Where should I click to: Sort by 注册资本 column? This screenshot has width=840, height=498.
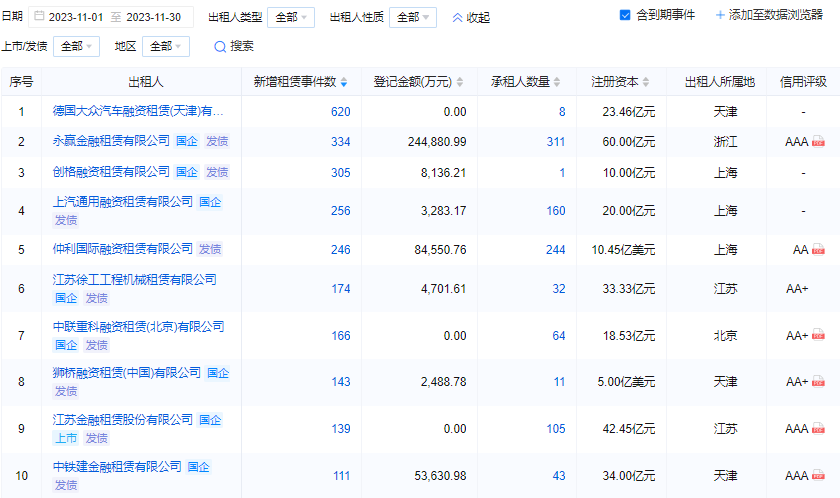(x=646, y=82)
